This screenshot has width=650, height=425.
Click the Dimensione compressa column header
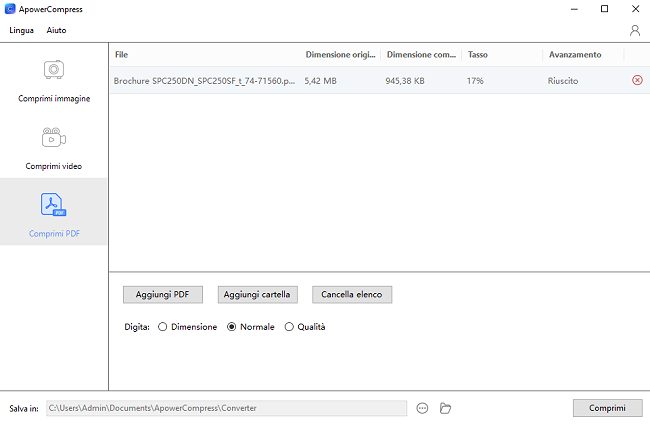coord(421,54)
